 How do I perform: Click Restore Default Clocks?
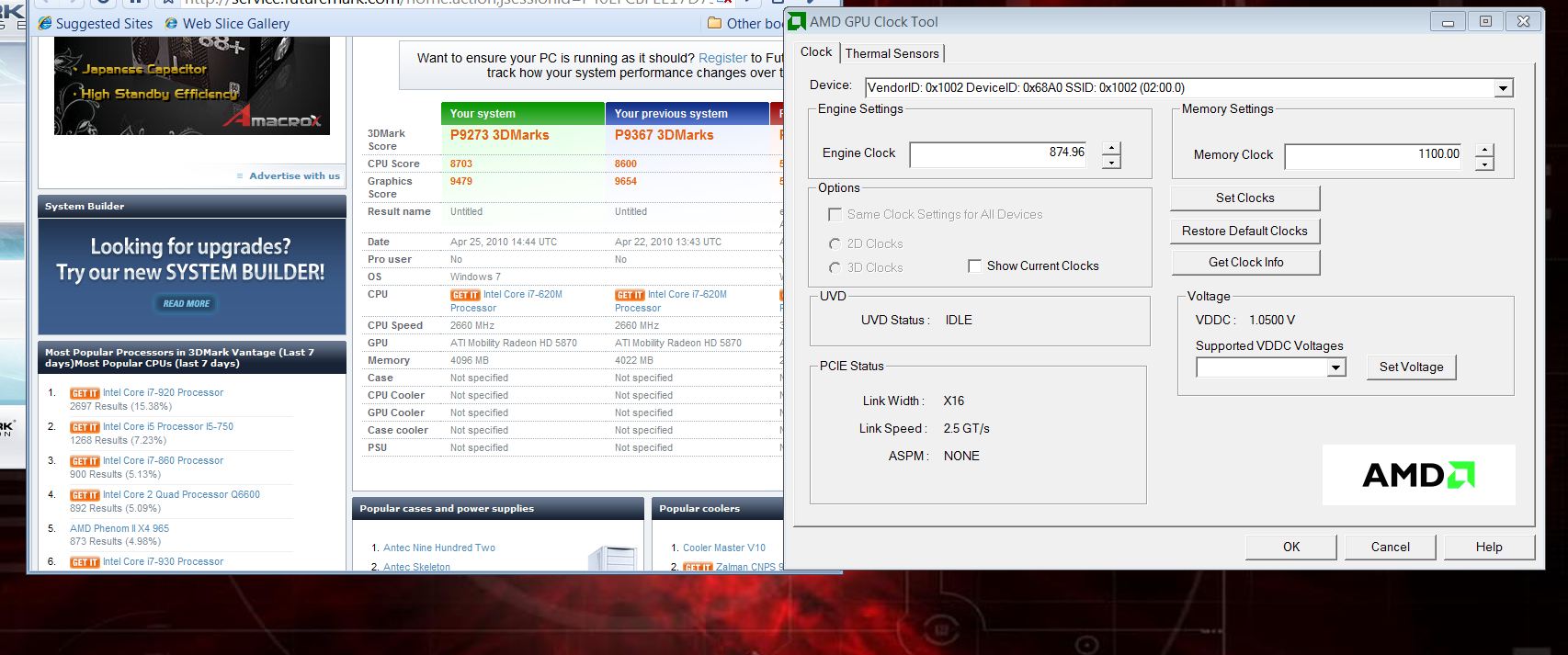click(1244, 231)
